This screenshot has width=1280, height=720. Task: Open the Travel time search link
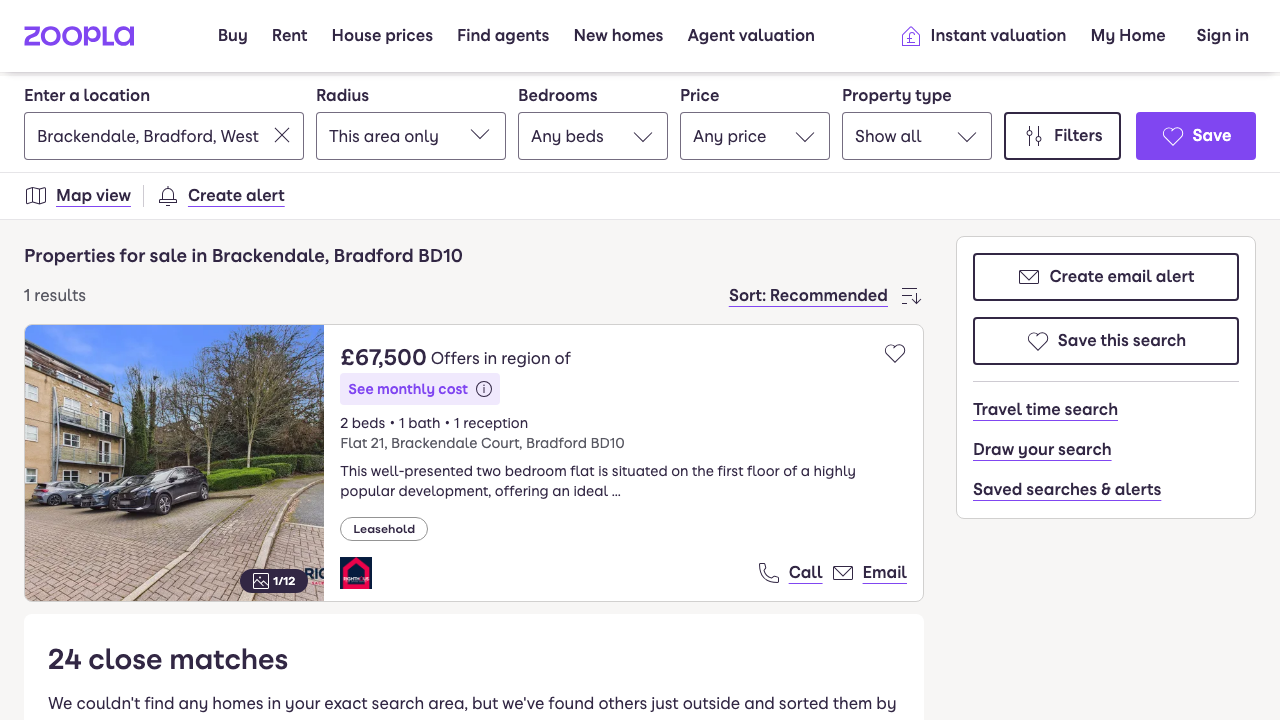(x=1045, y=410)
